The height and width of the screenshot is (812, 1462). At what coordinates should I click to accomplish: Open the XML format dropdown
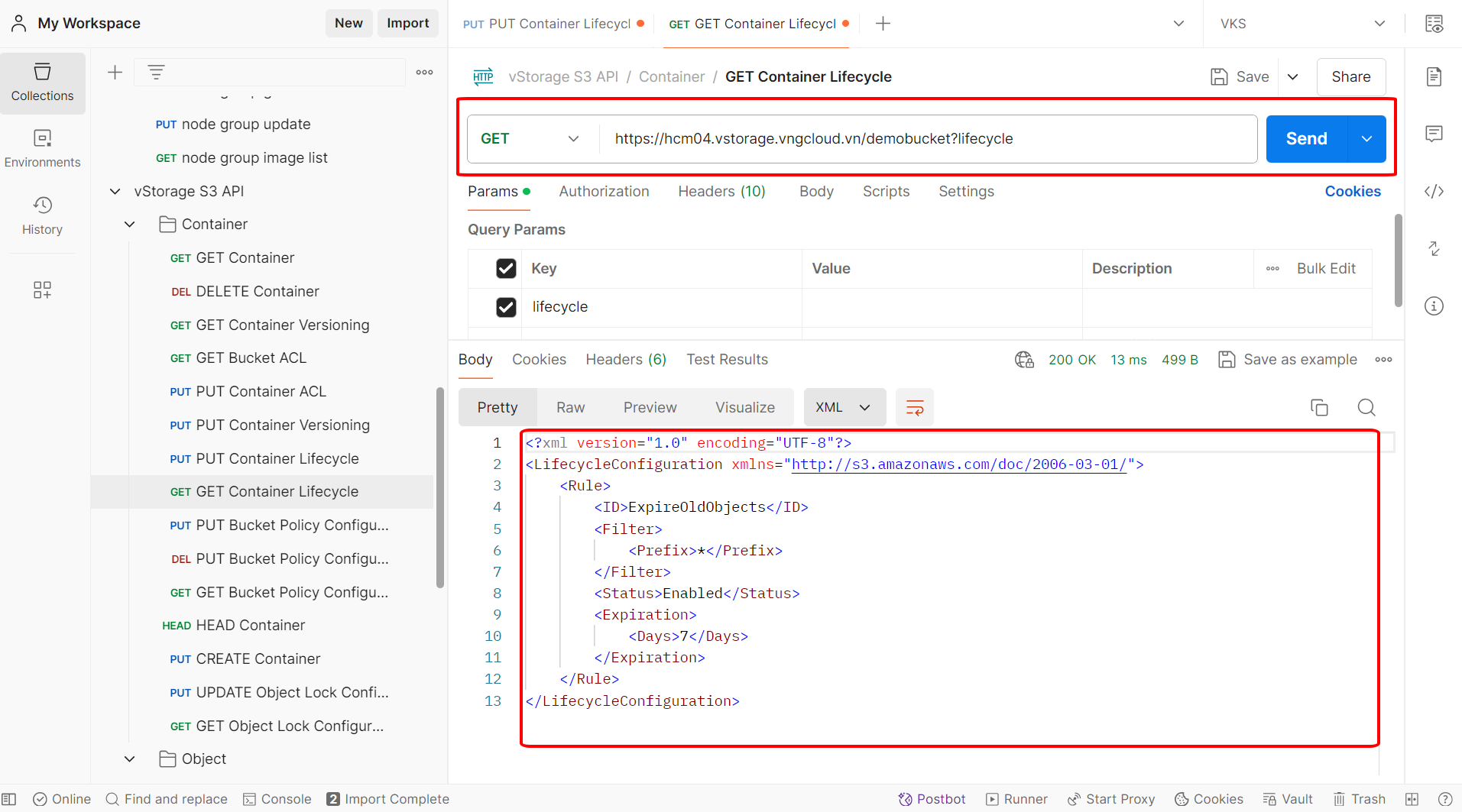[x=844, y=407]
